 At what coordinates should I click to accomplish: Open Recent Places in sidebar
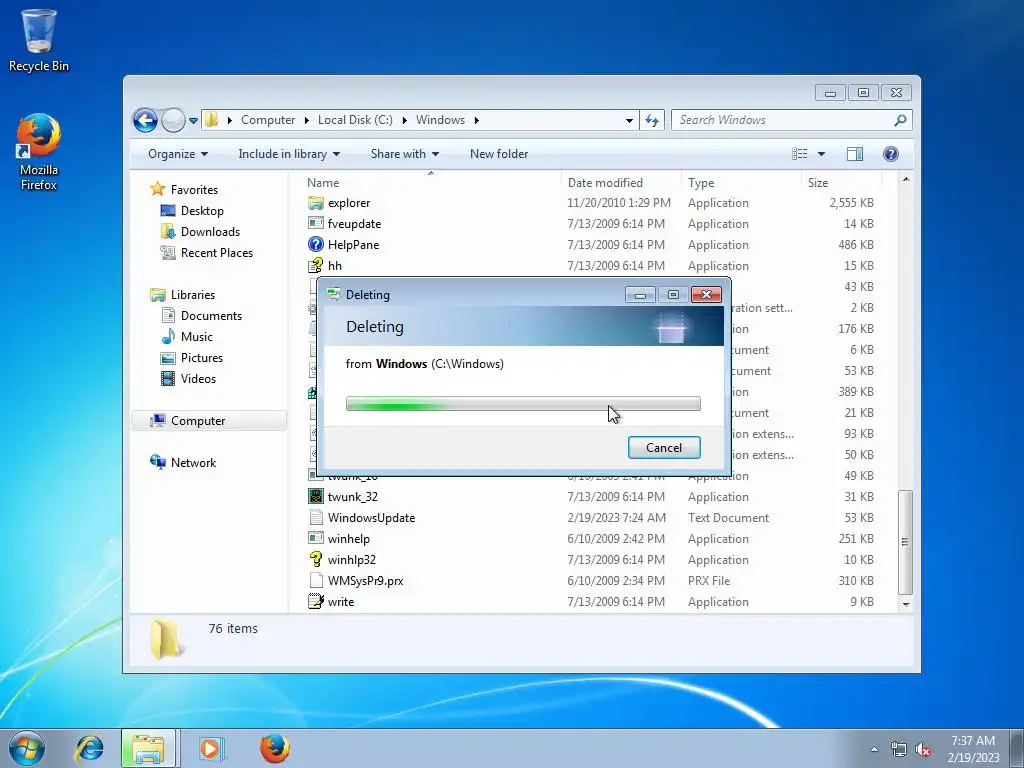click(216, 253)
